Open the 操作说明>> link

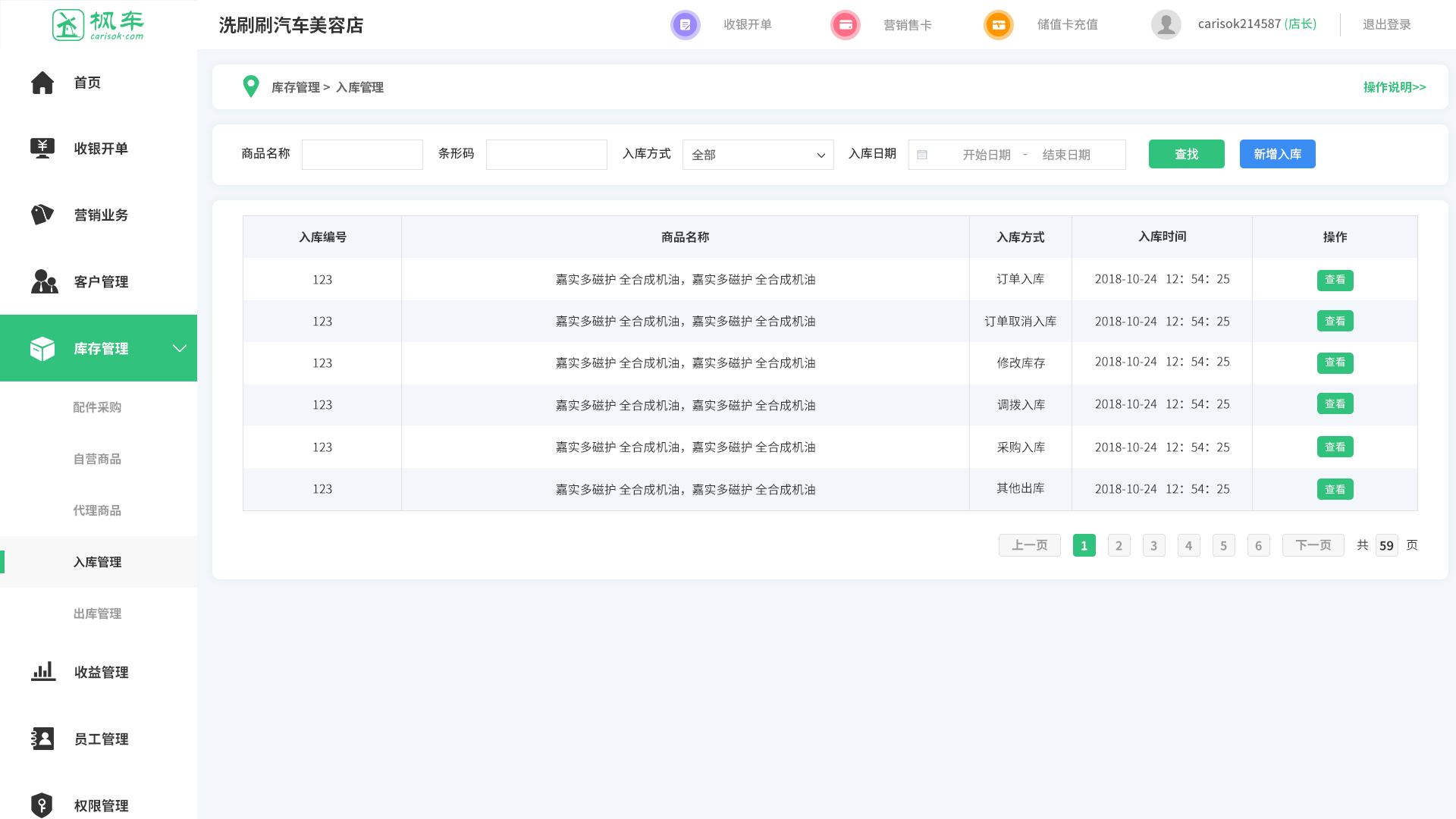tap(1394, 87)
